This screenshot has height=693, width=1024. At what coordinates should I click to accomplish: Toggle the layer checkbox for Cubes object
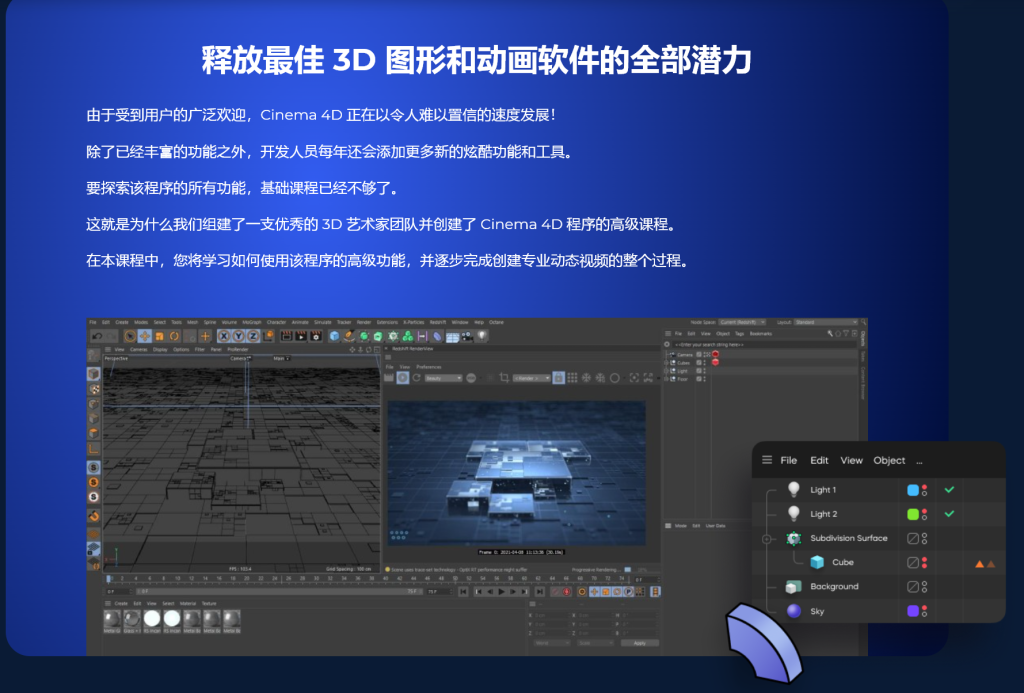click(x=699, y=363)
